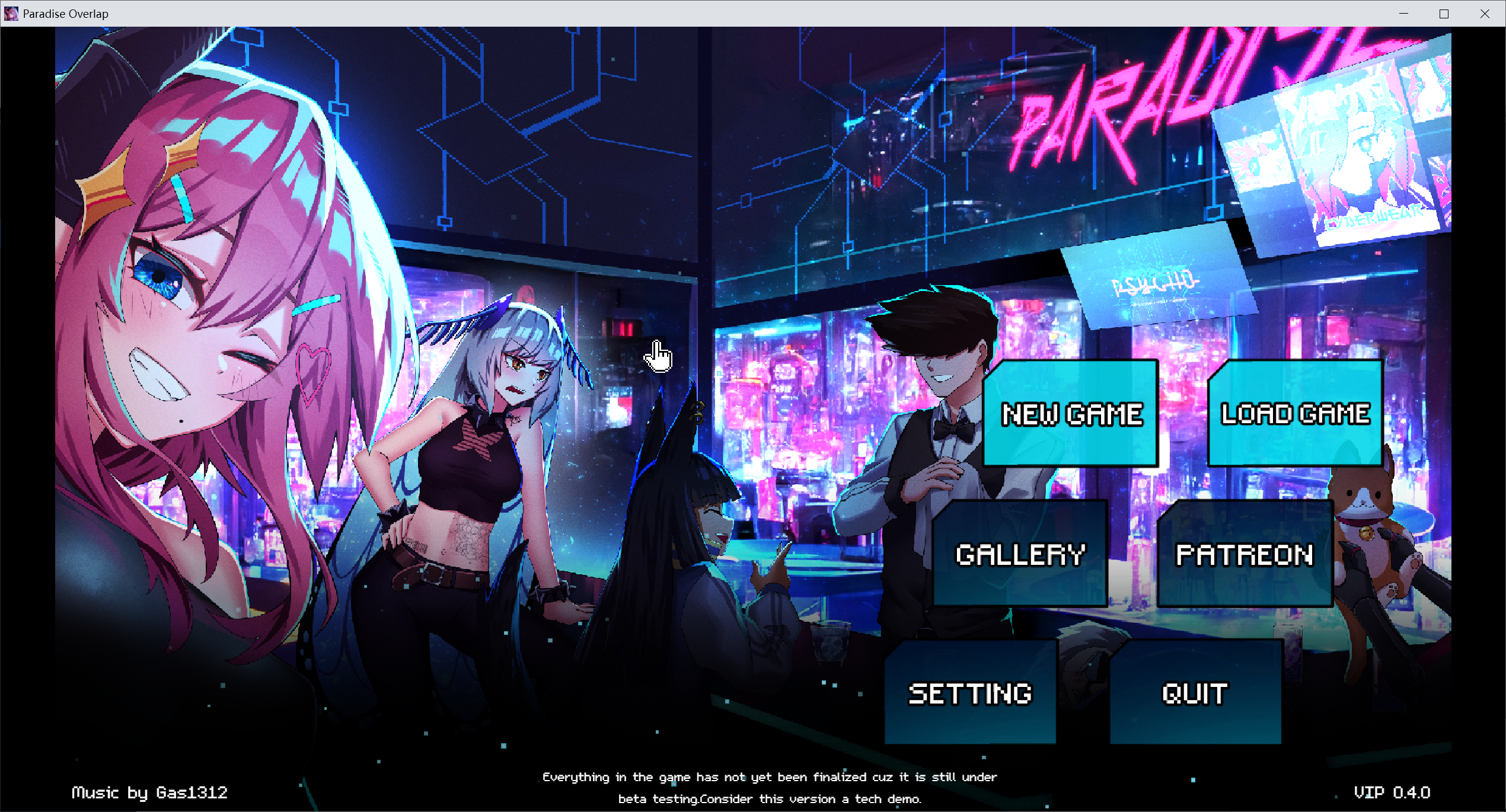Minimize the Paradise Overlap window
This screenshot has width=1506, height=812.
point(1403,14)
